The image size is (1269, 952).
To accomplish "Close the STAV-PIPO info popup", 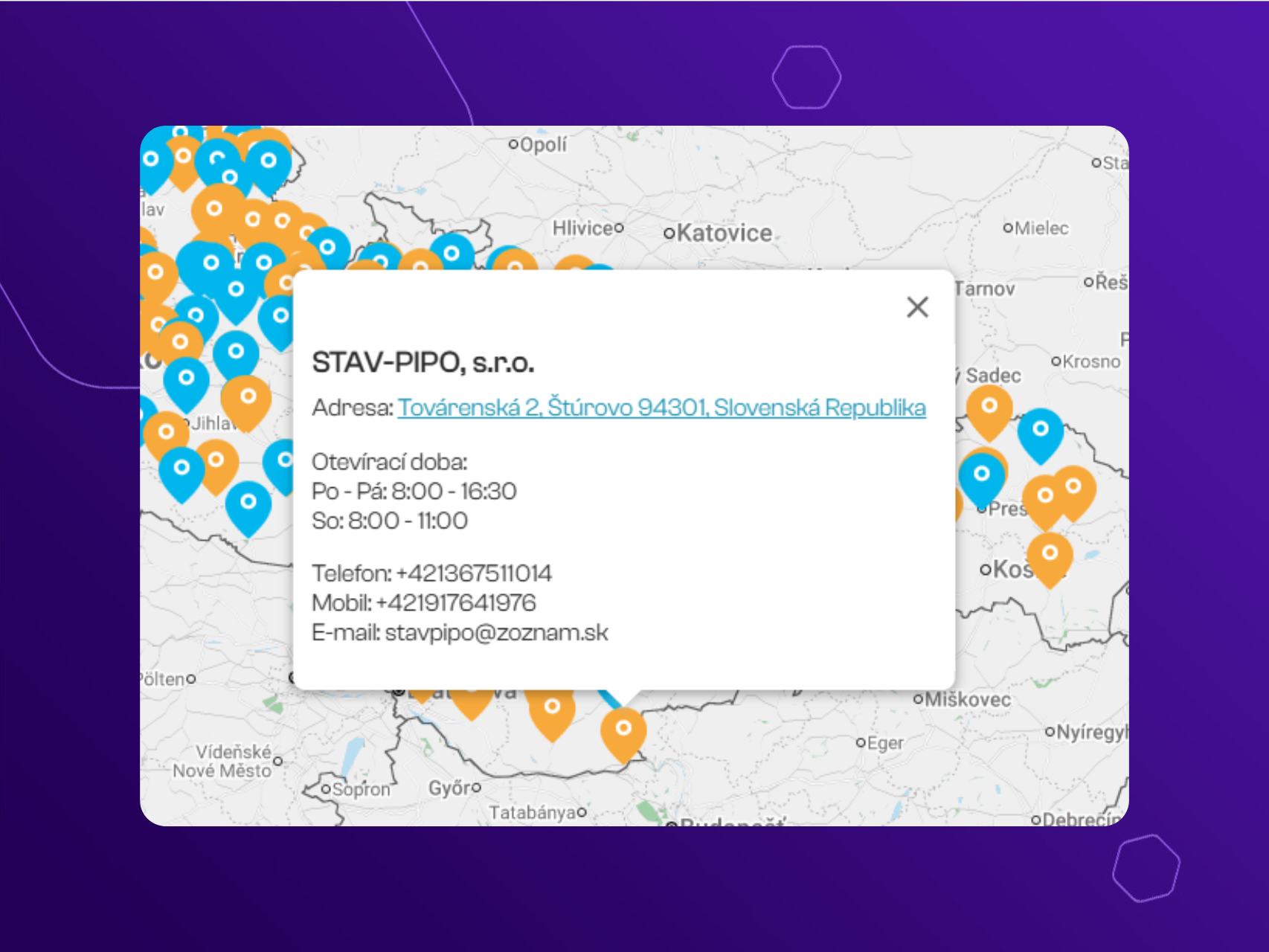I will tap(917, 306).
